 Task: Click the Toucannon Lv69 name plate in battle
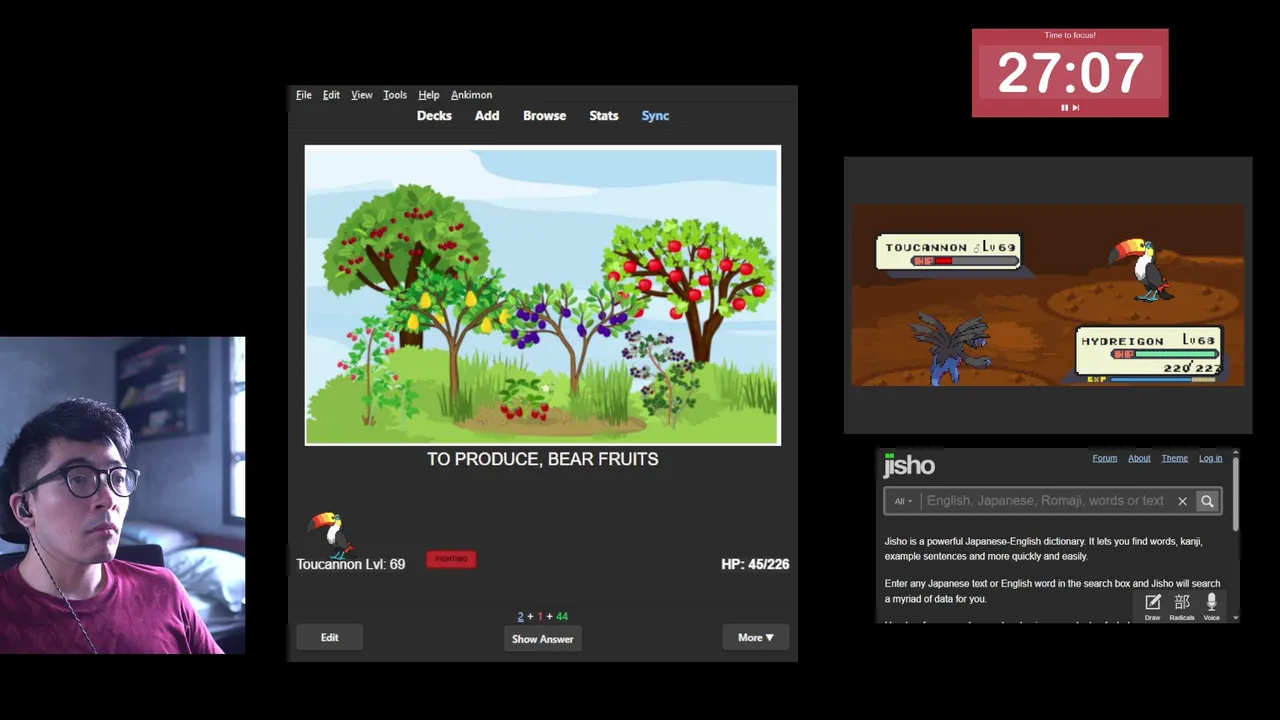coord(948,252)
